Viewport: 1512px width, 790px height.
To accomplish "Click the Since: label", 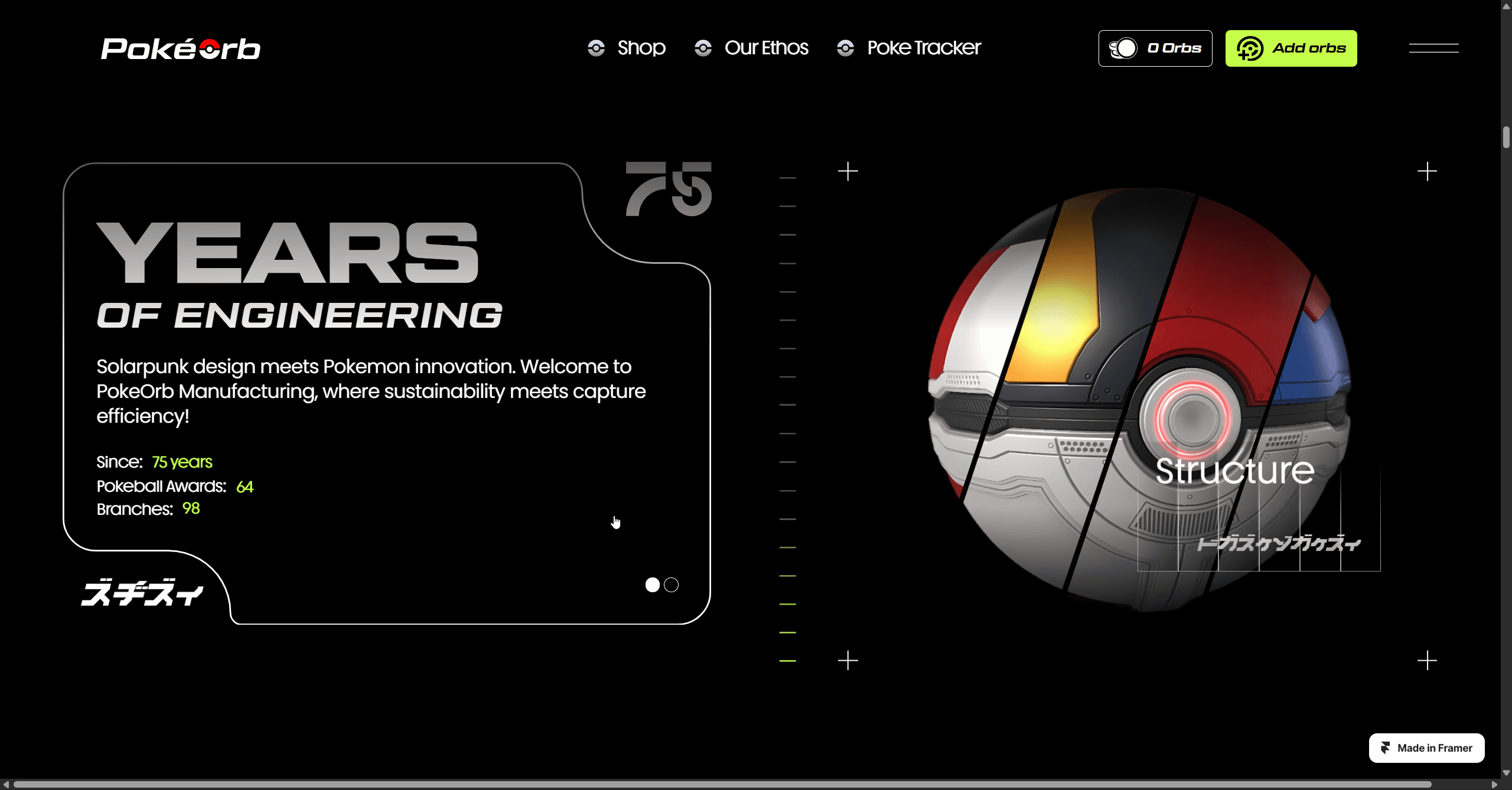I will pyautogui.click(x=120, y=462).
